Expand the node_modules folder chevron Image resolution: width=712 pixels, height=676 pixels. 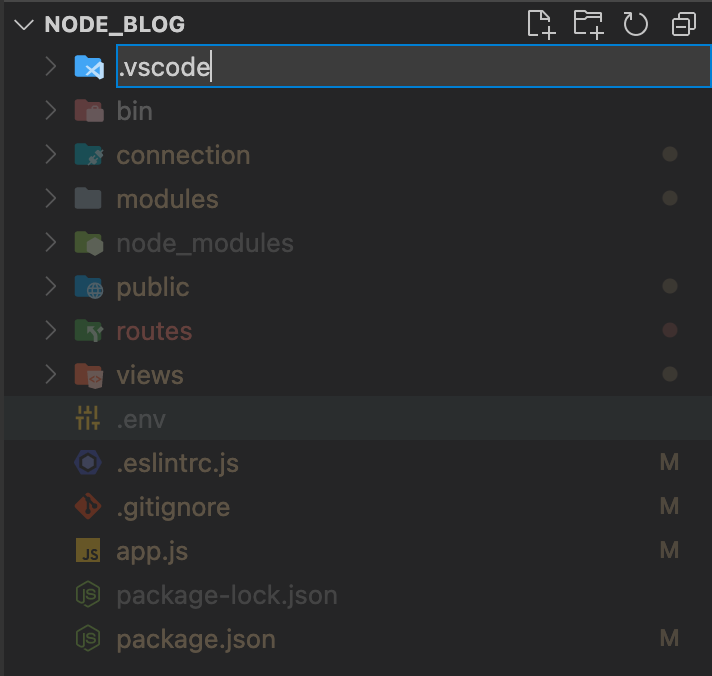point(51,243)
